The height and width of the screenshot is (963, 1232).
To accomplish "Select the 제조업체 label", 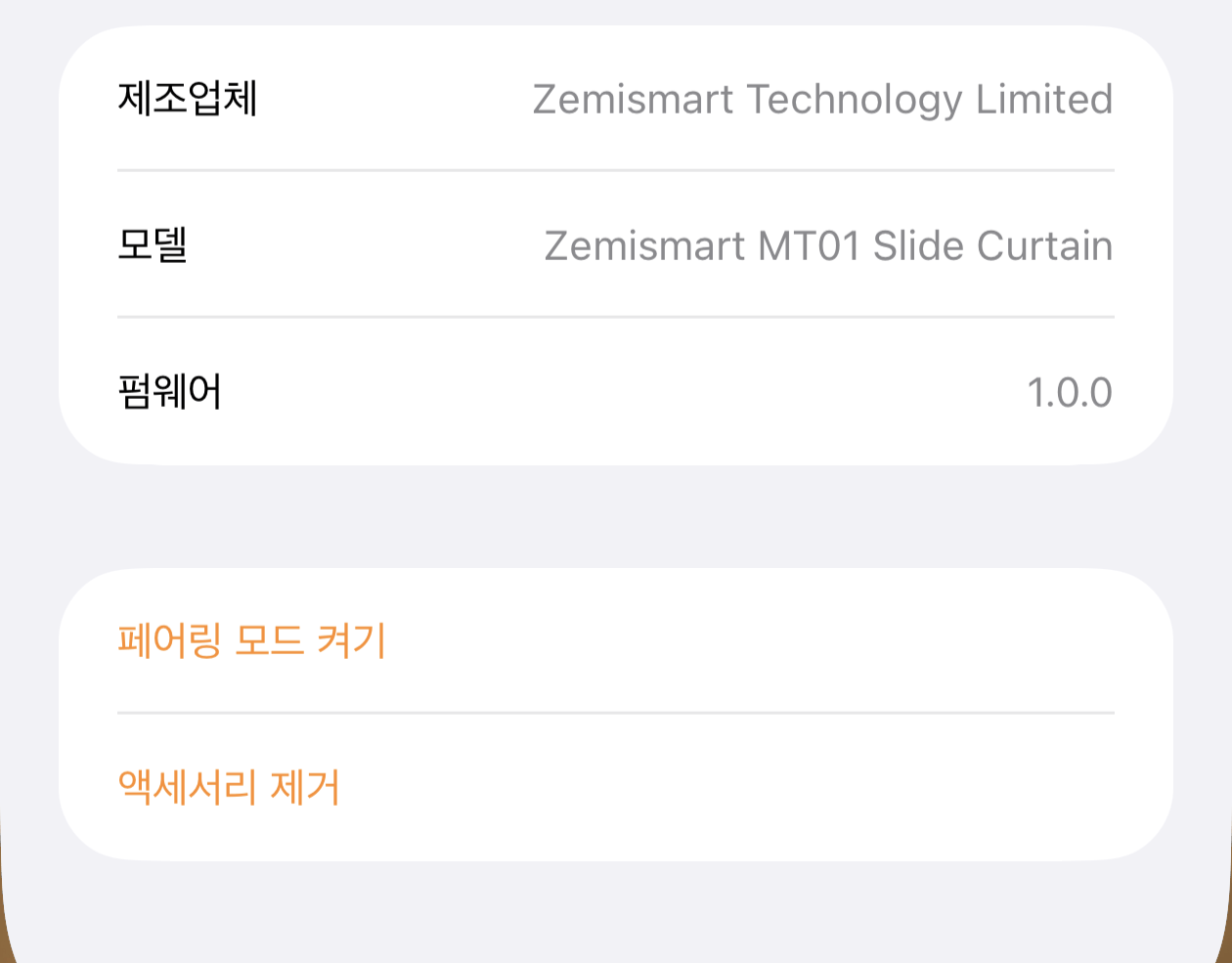I will (x=188, y=98).
